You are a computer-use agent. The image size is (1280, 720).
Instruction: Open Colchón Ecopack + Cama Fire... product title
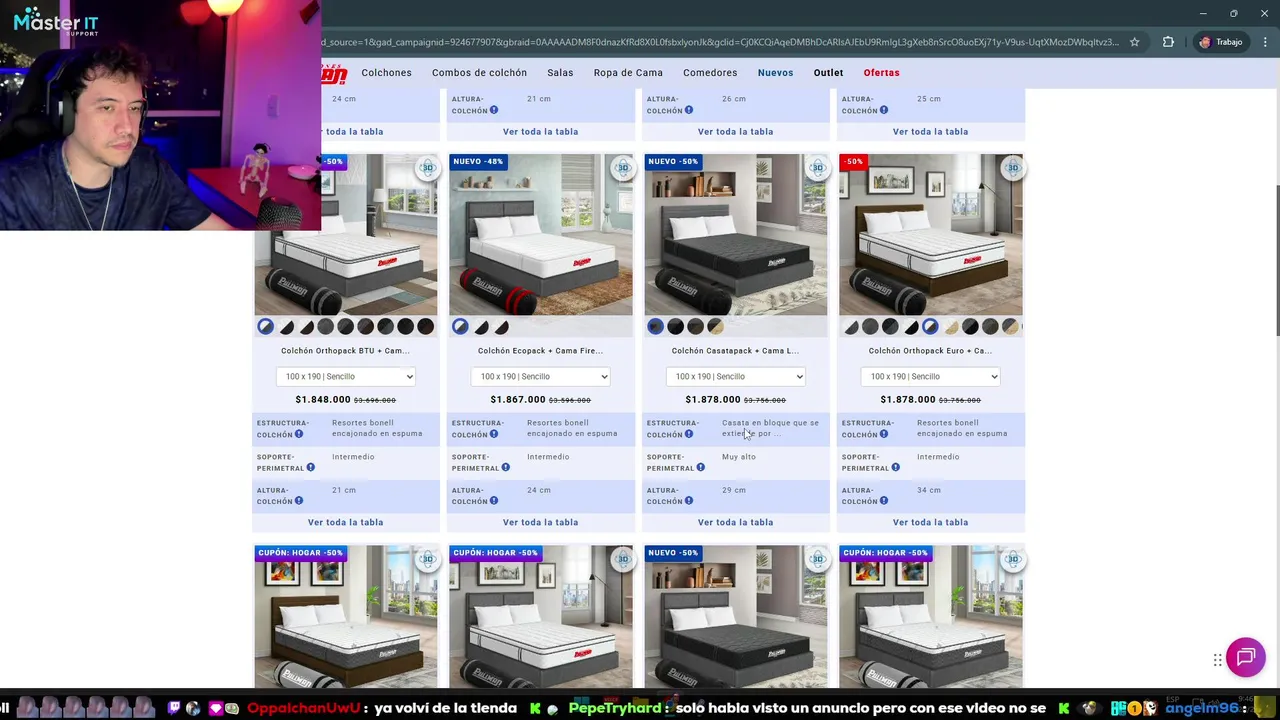540,351
